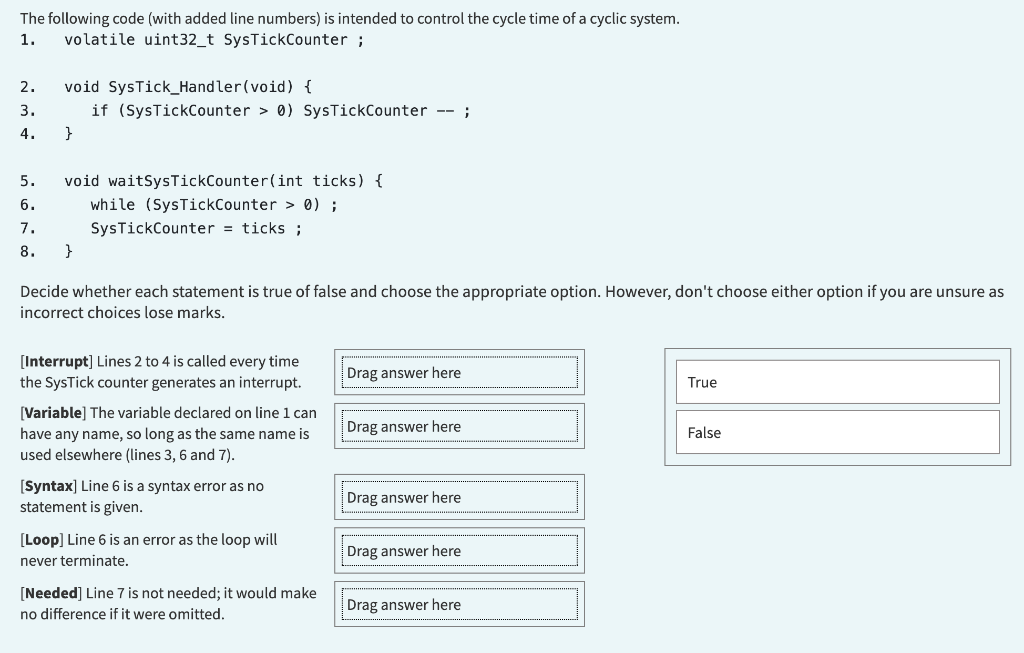Viewport: 1024px width, 653px height.
Task: Click drop zone beside the Variable statement
Action: click(x=459, y=426)
